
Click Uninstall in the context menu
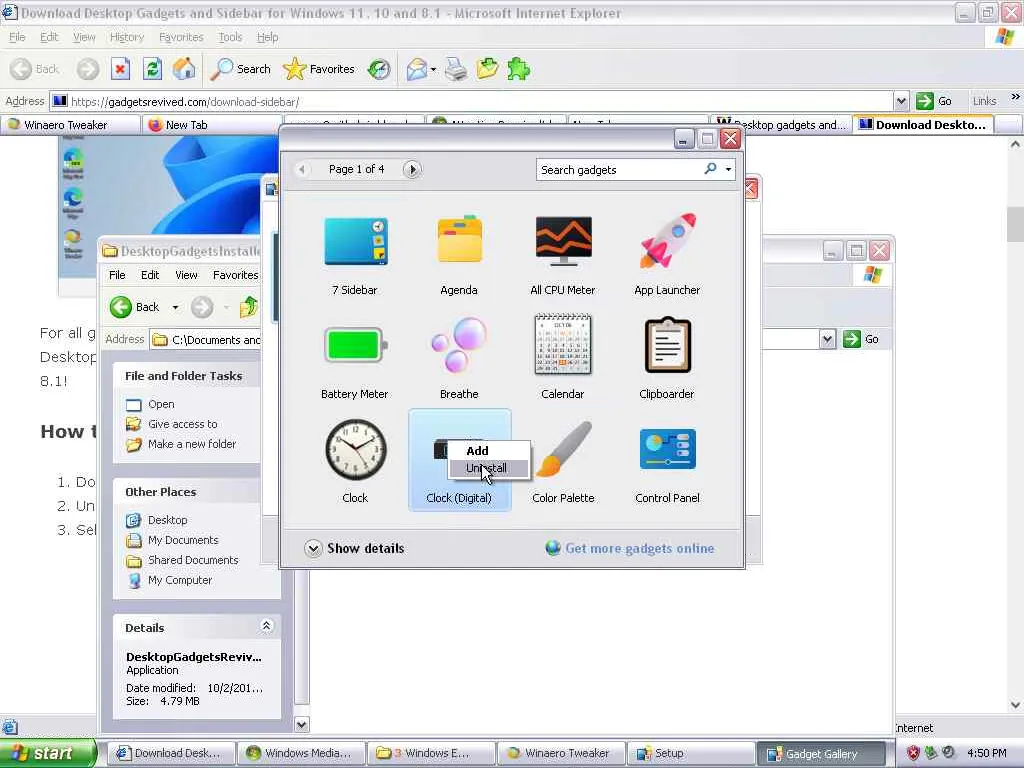tap(486, 468)
